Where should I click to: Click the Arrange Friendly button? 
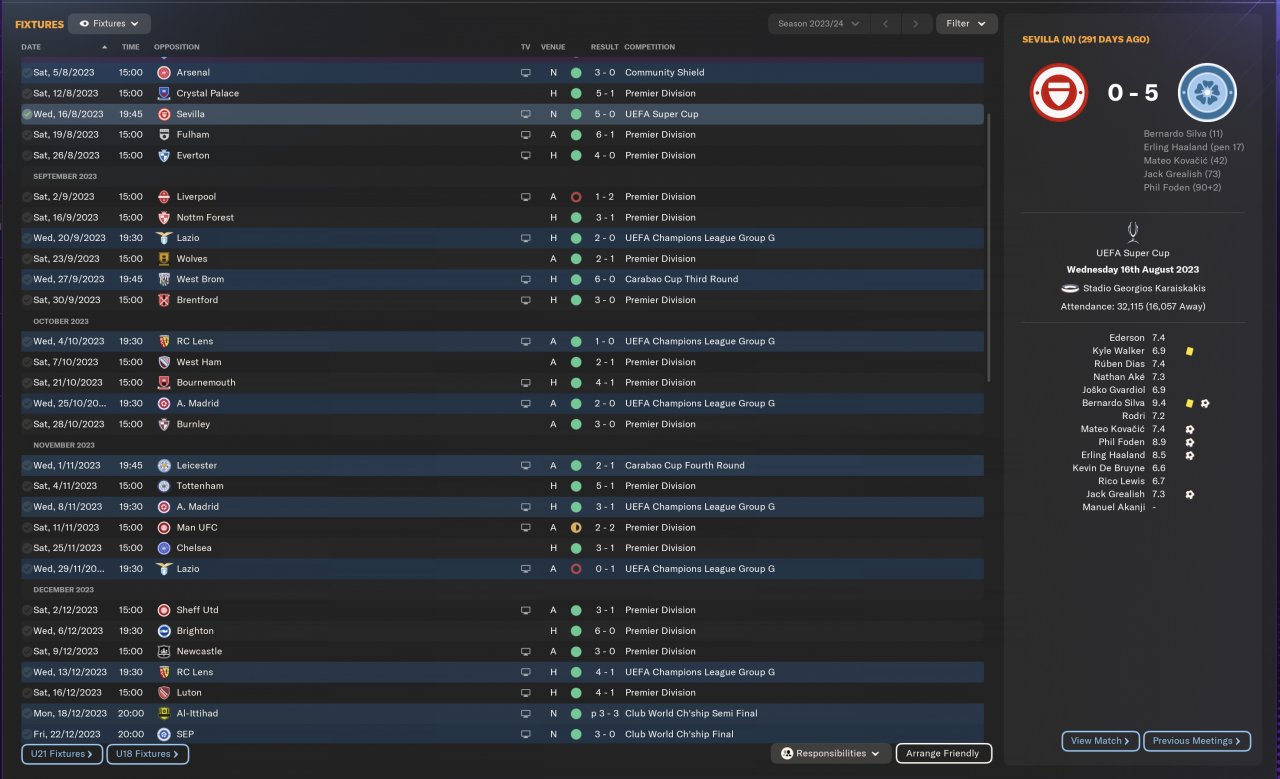click(x=944, y=753)
